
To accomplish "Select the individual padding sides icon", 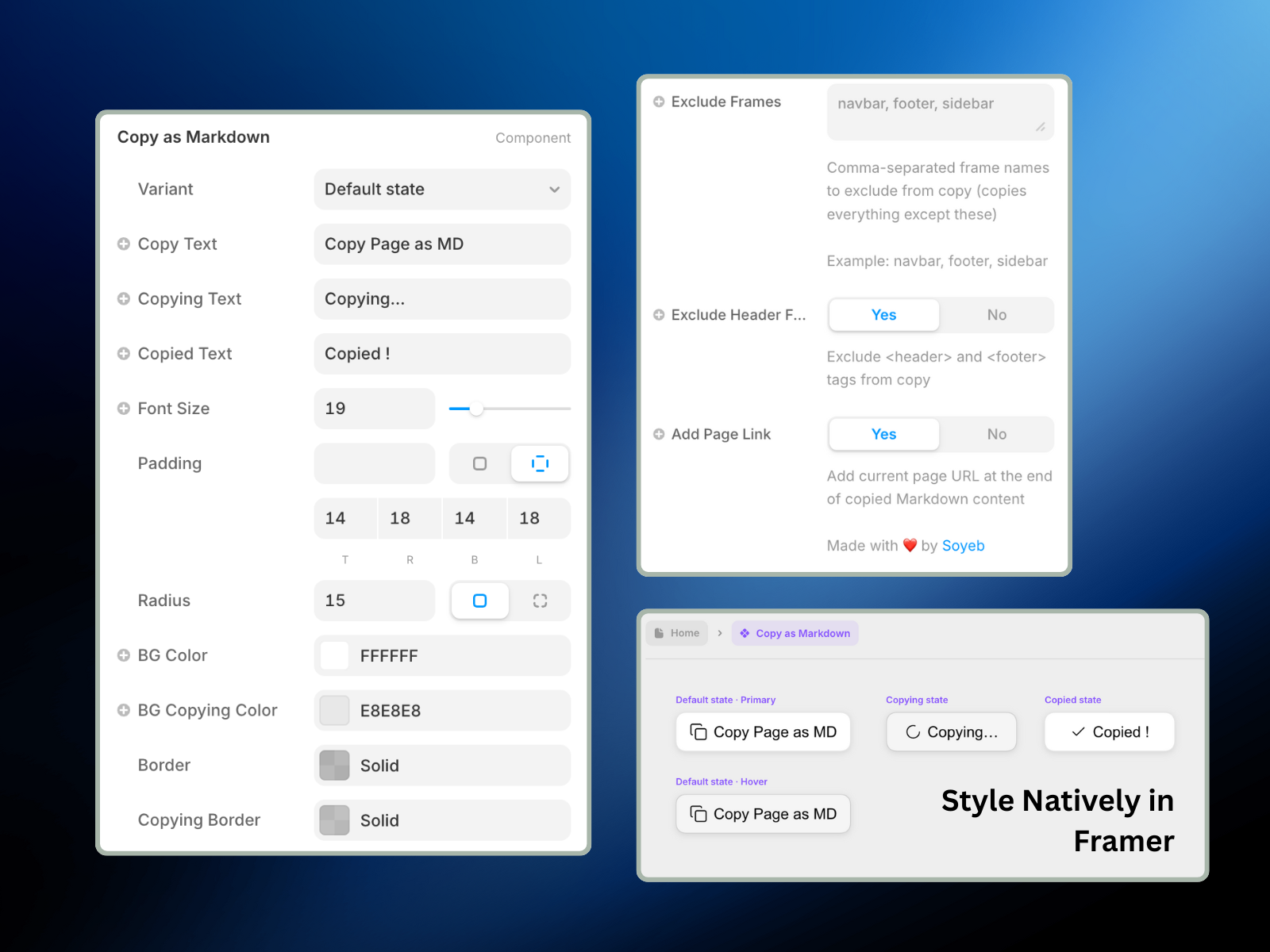I will [x=540, y=463].
